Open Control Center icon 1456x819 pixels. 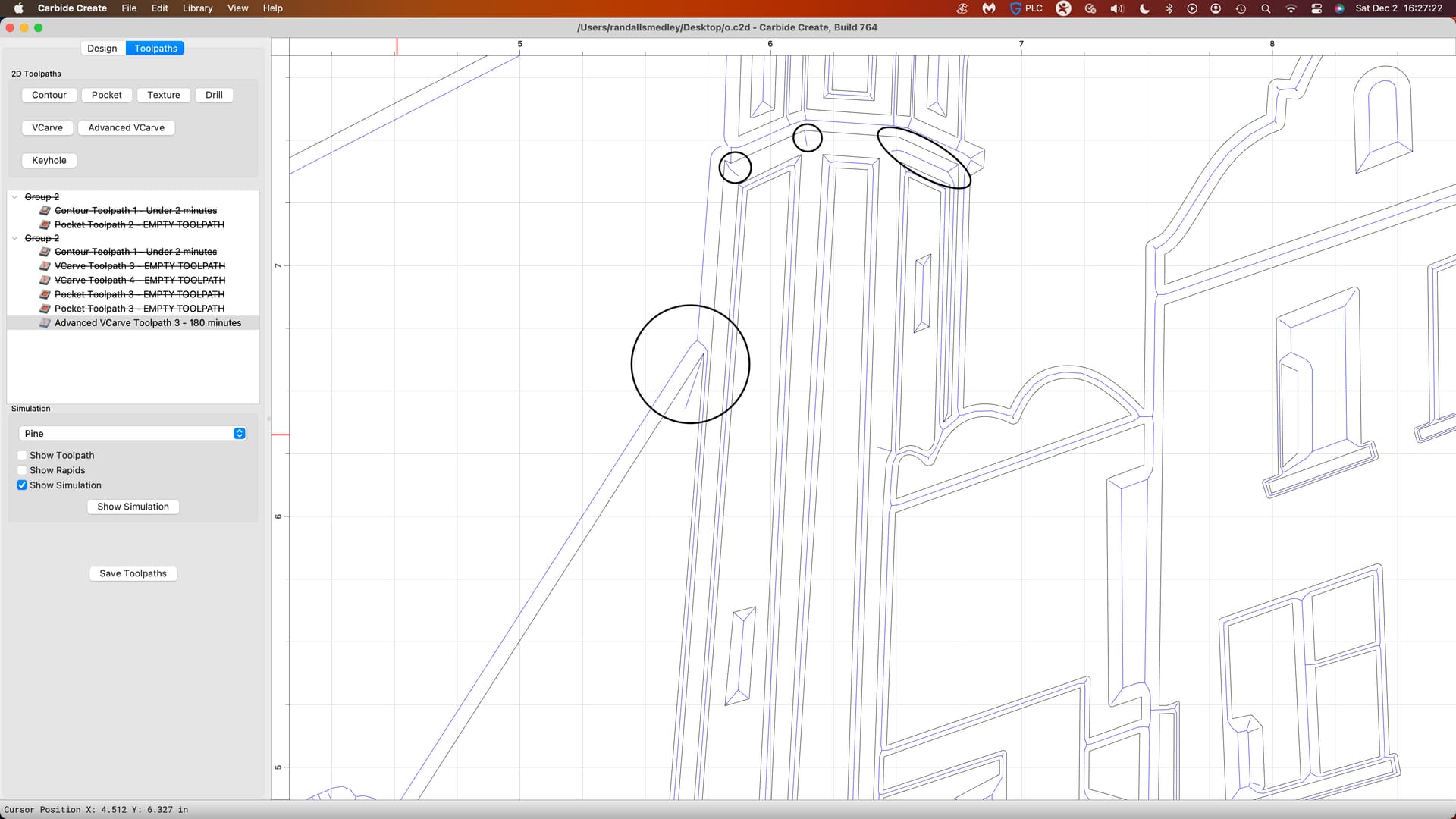click(1316, 8)
